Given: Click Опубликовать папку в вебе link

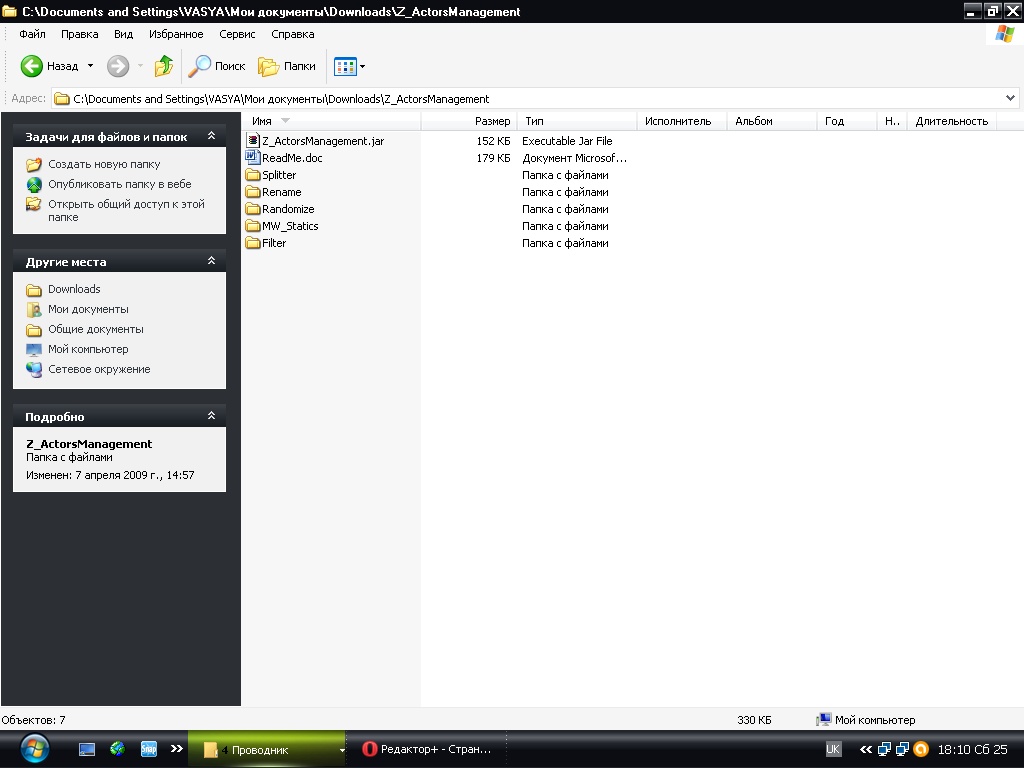Looking at the screenshot, I should pyautogui.click(x=120, y=184).
